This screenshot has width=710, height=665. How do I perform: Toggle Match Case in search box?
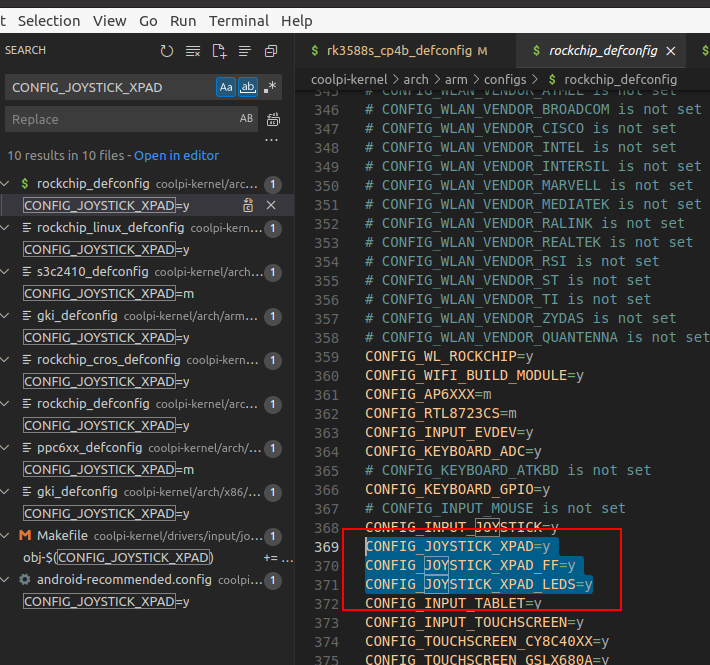(226, 87)
